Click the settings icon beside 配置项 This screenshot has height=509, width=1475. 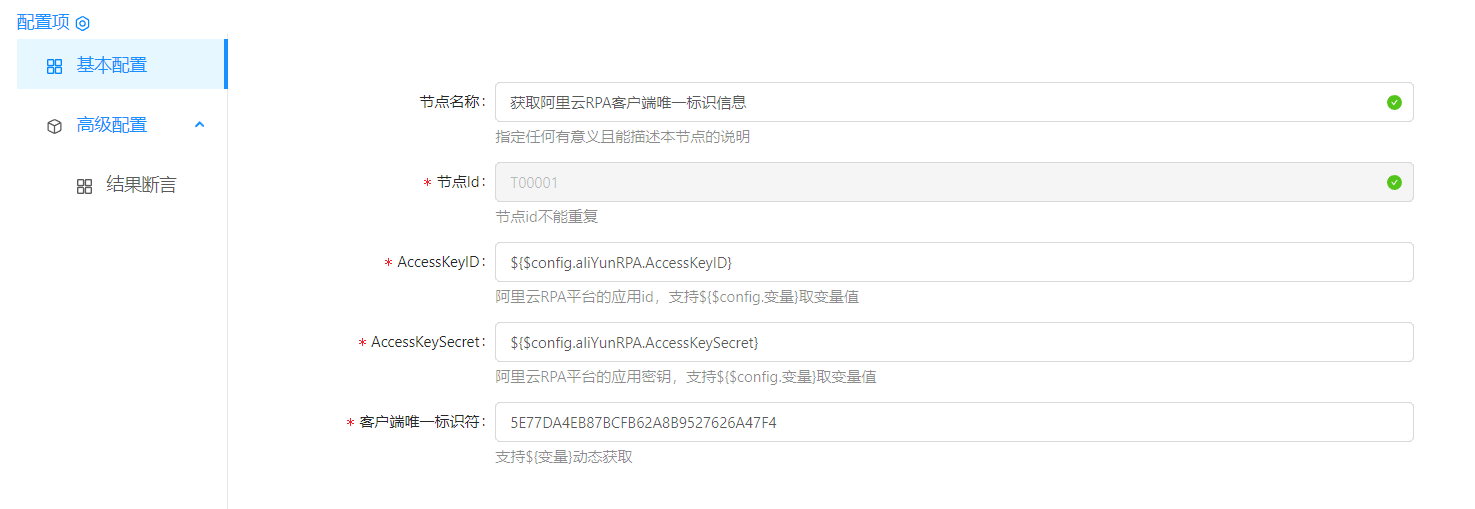click(x=83, y=23)
